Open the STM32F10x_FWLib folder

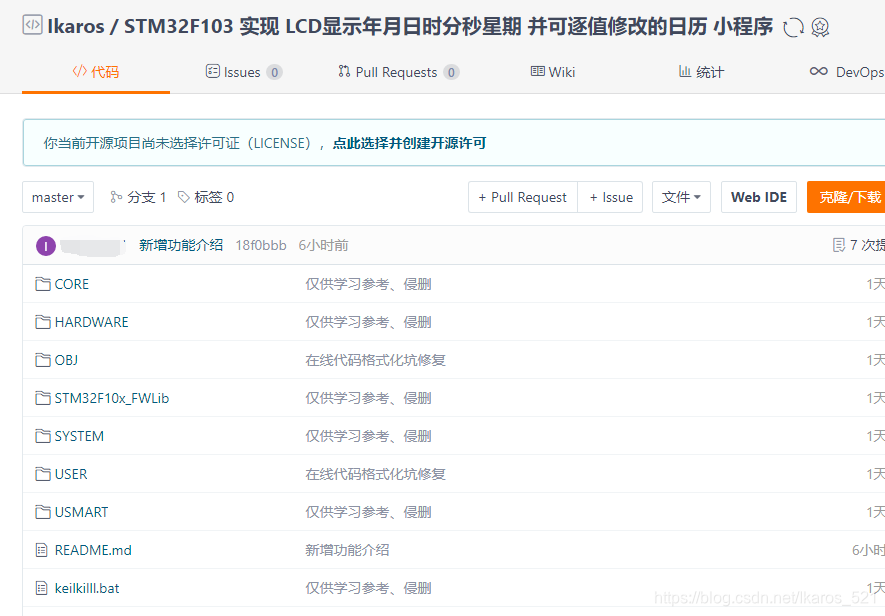tap(112, 398)
